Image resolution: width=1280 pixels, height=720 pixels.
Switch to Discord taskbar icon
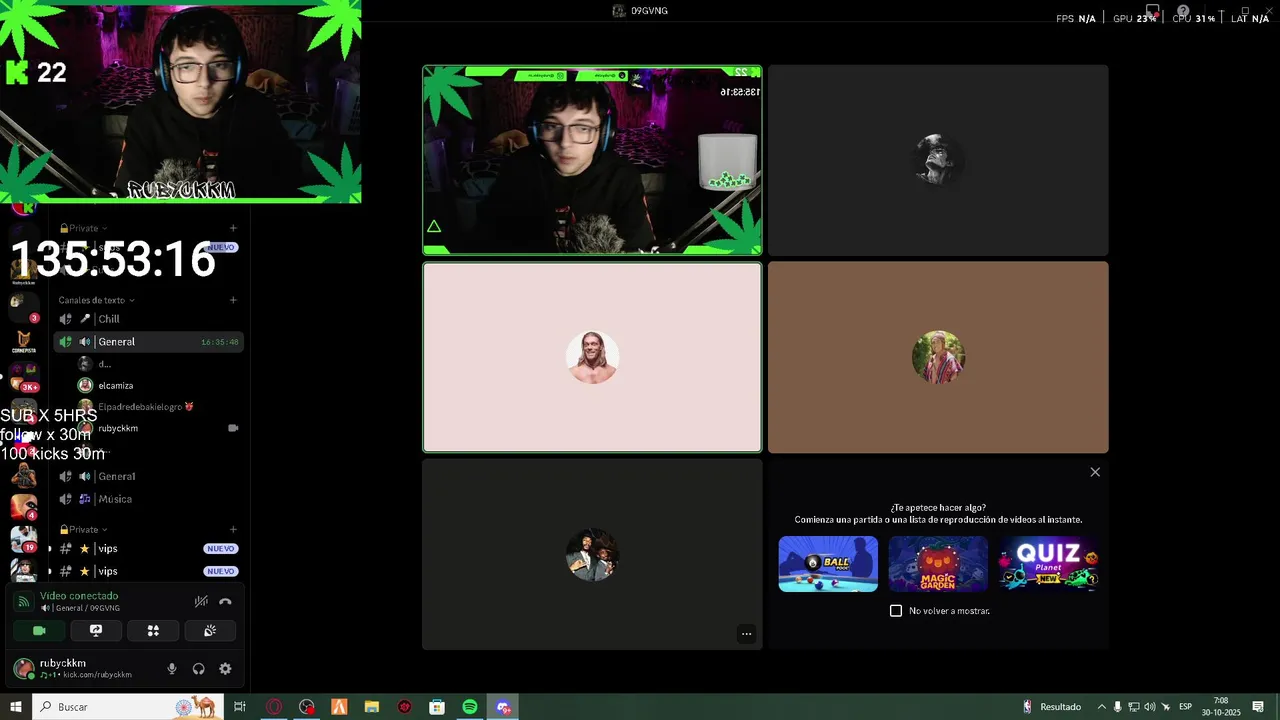pos(503,707)
